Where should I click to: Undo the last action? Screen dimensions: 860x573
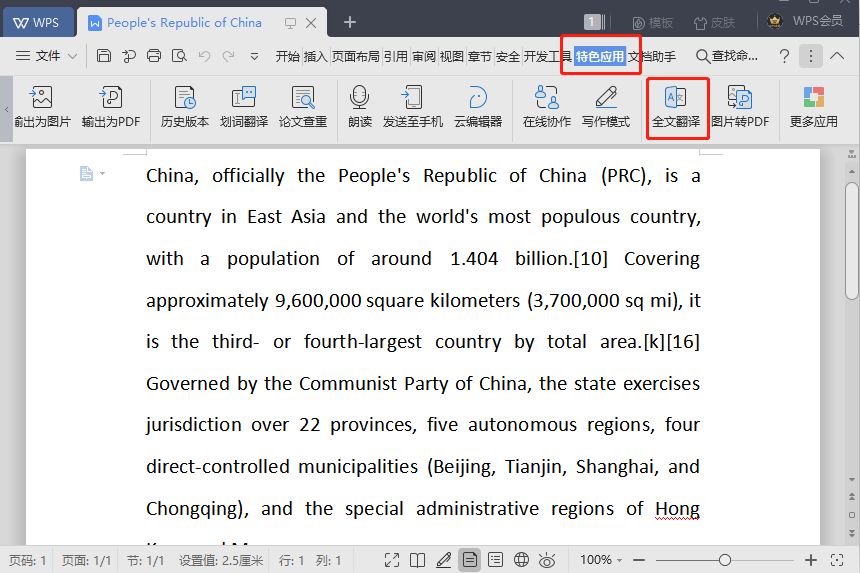coord(205,55)
